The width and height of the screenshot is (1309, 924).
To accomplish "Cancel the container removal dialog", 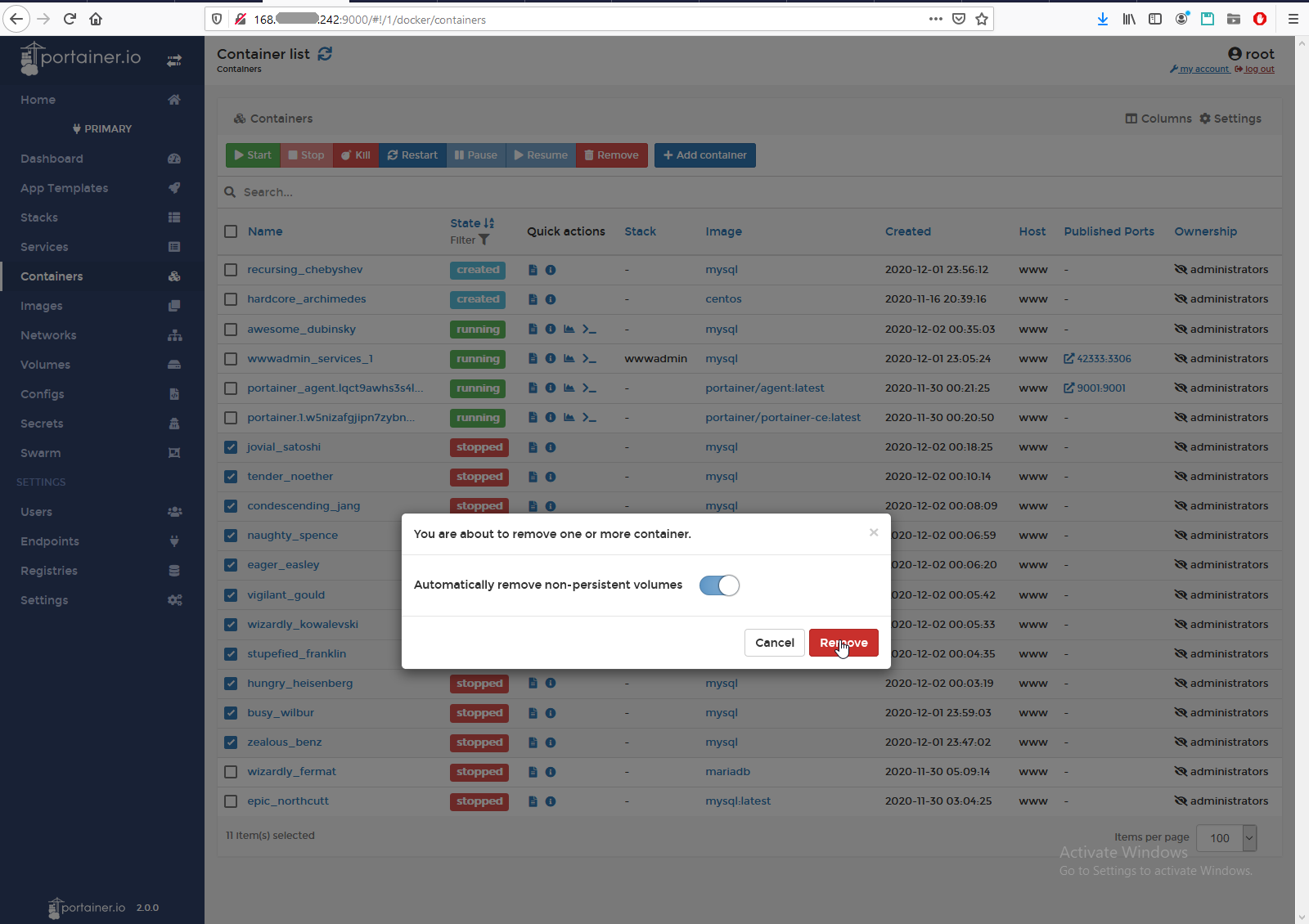I will point(774,643).
